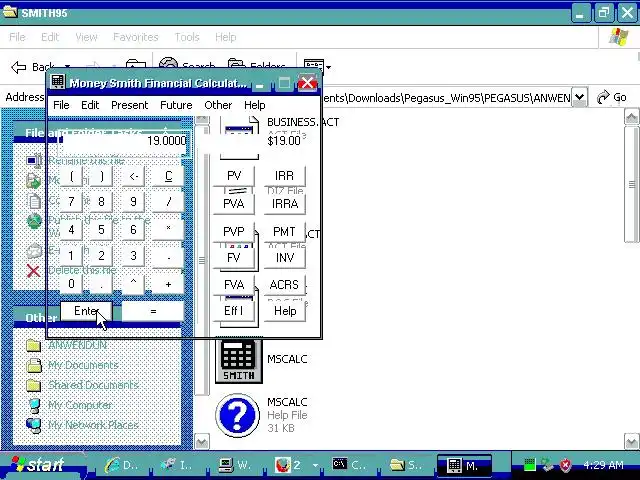
Task: Open the calculator's Edit menu
Action: click(x=90, y=105)
